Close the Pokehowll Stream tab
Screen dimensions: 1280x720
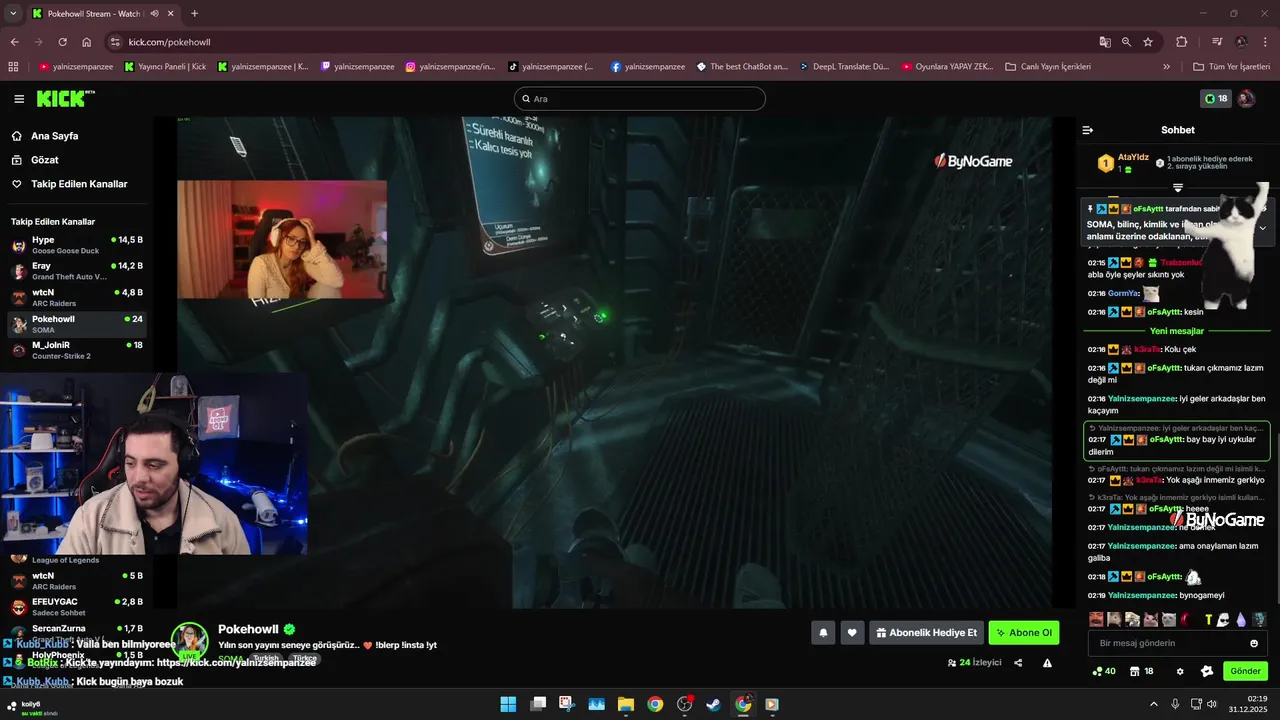pos(173,14)
